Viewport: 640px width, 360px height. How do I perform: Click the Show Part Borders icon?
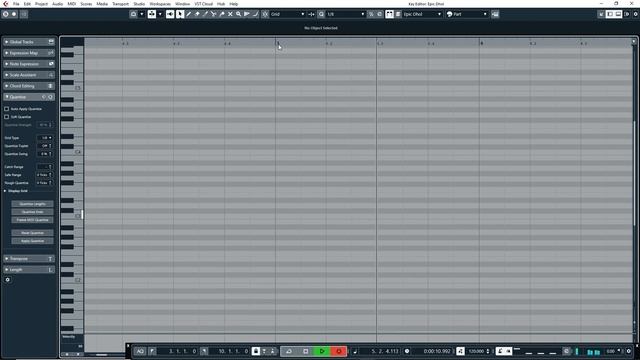click(389, 14)
